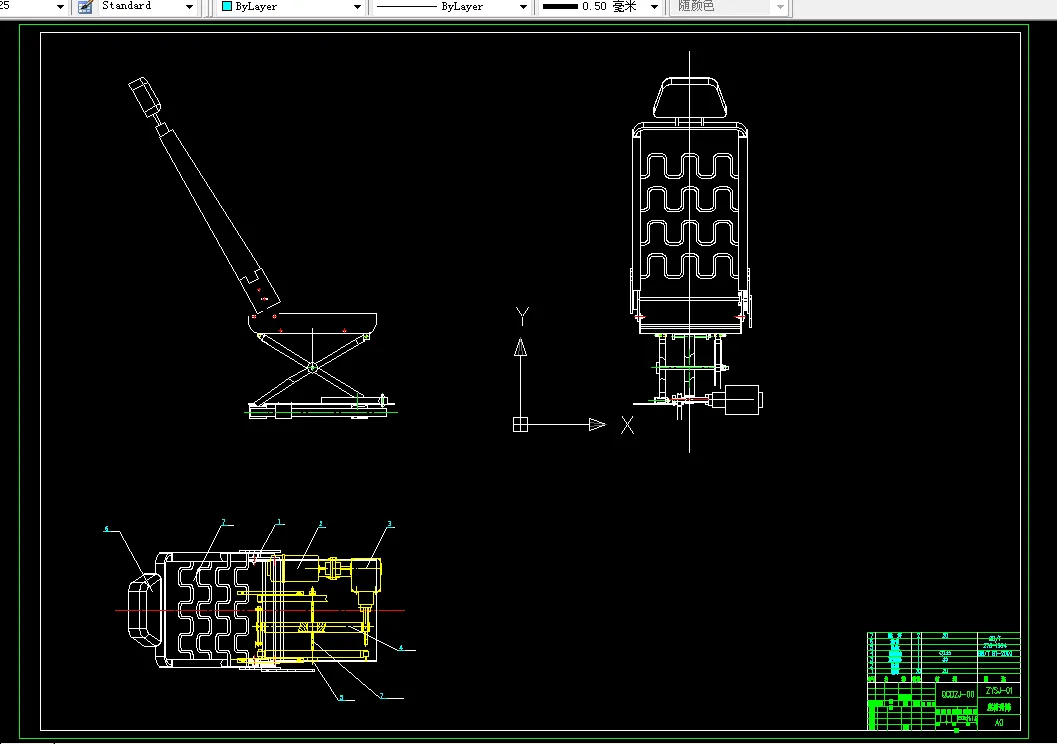This screenshot has width=1057, height=744.
Task: Select the headrest in the side view
Action: pyautogui.click(x=144, y=97)
